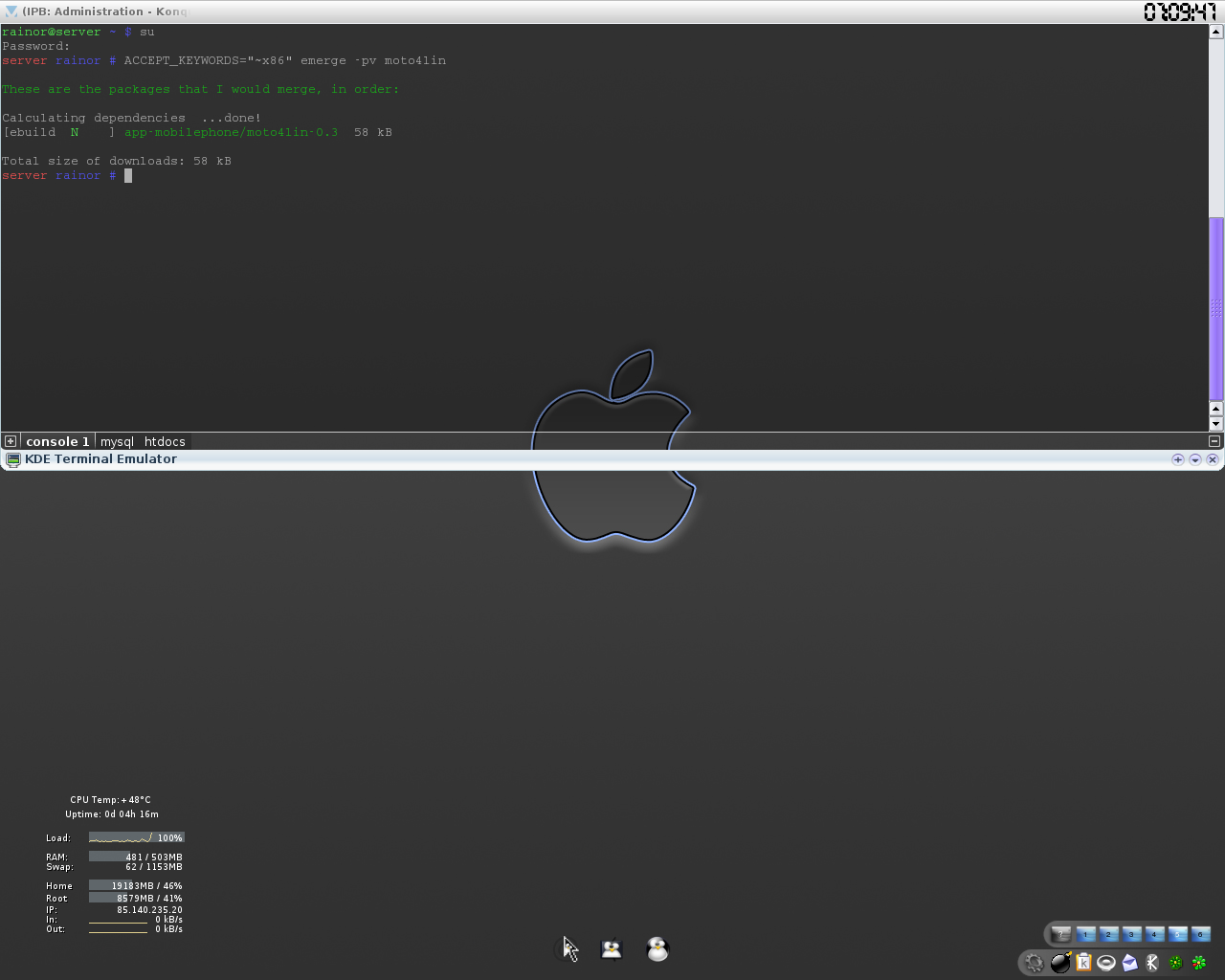Select the console 1 session tab
The height and width of the screenshot is (980, 1225).
coord(57,441)
